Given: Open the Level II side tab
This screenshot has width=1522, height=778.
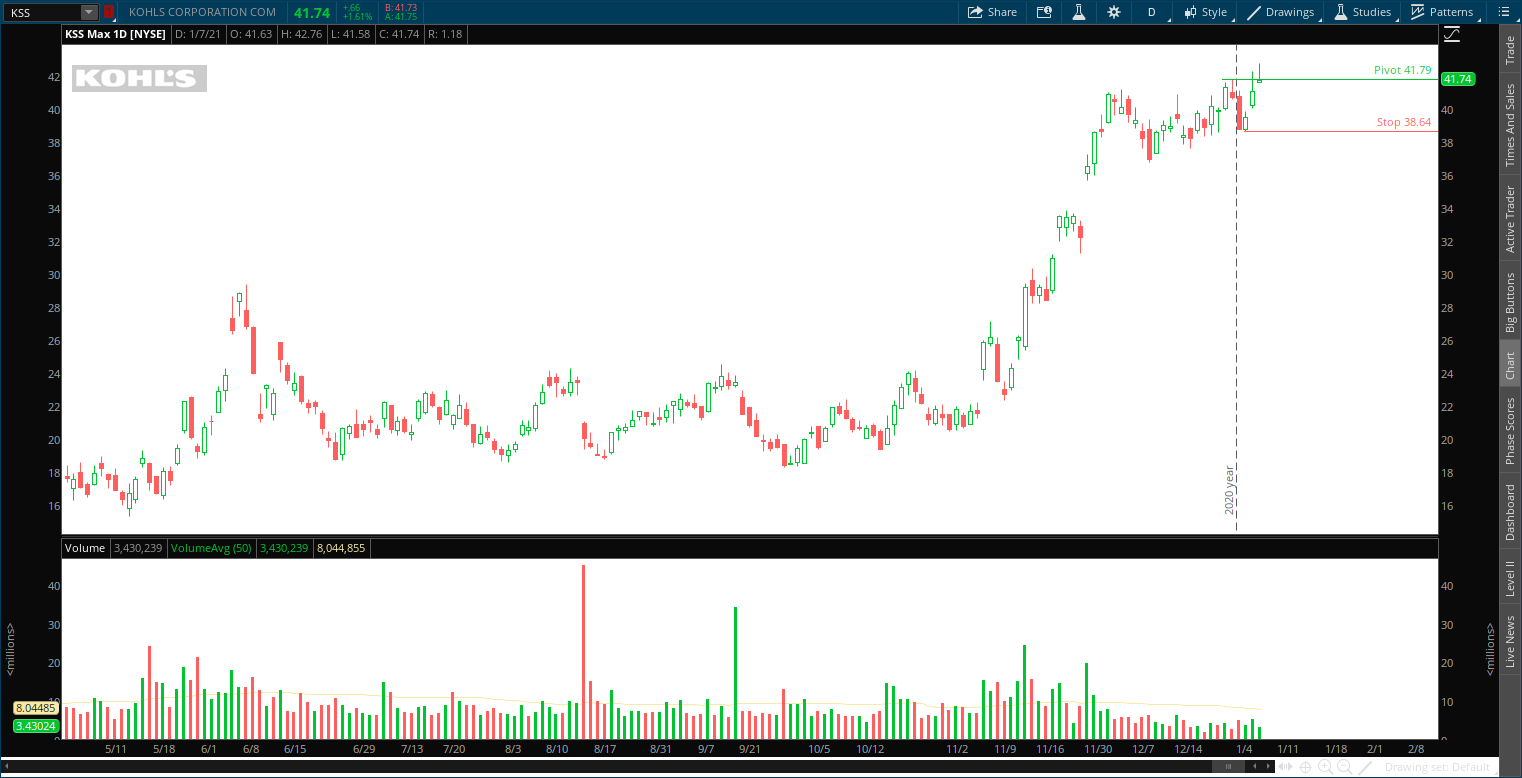Looking at the screenshot, I should tap(1510, 578).
